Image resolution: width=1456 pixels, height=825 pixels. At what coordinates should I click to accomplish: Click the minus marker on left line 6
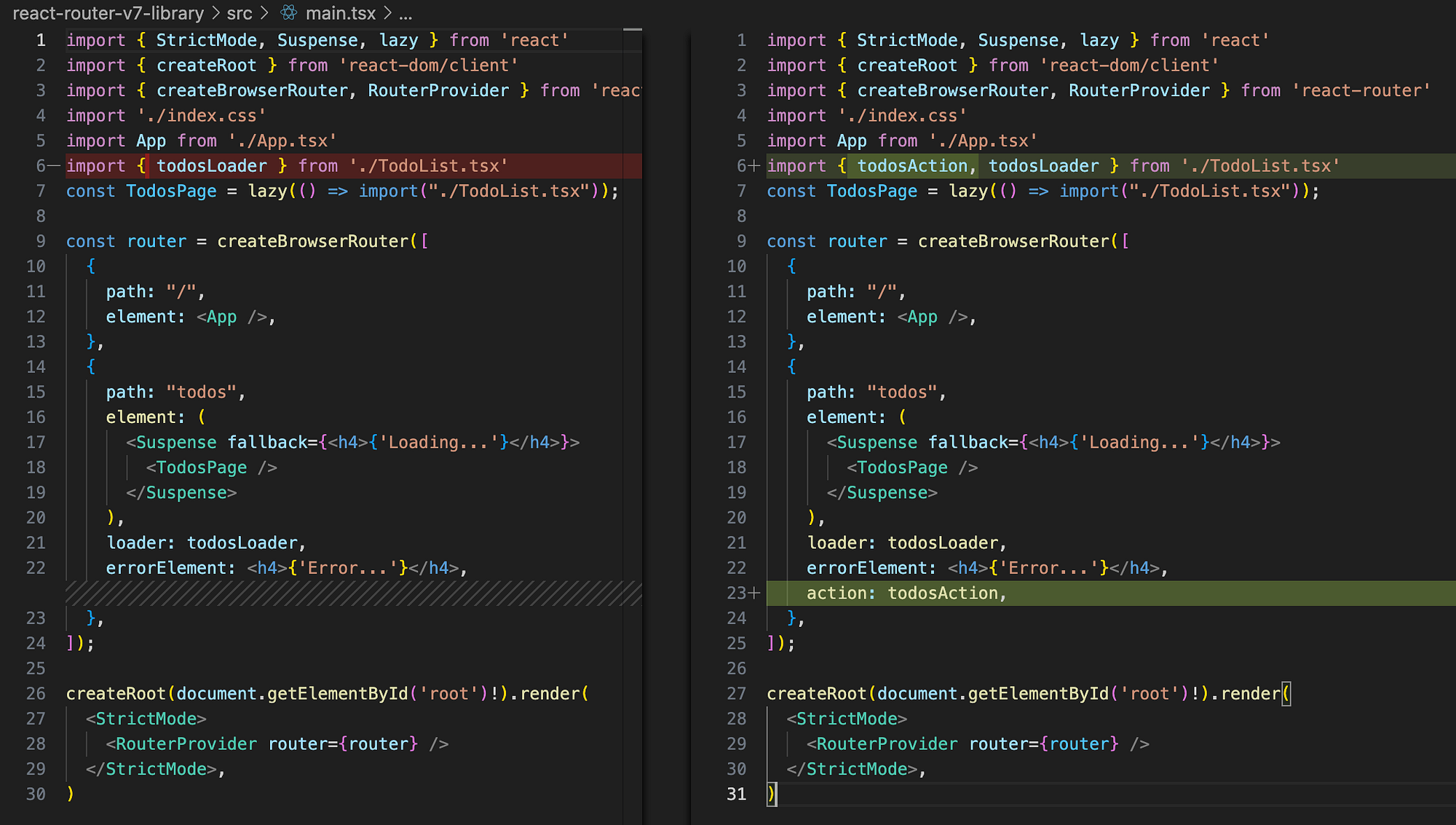[x=54, y=166]
